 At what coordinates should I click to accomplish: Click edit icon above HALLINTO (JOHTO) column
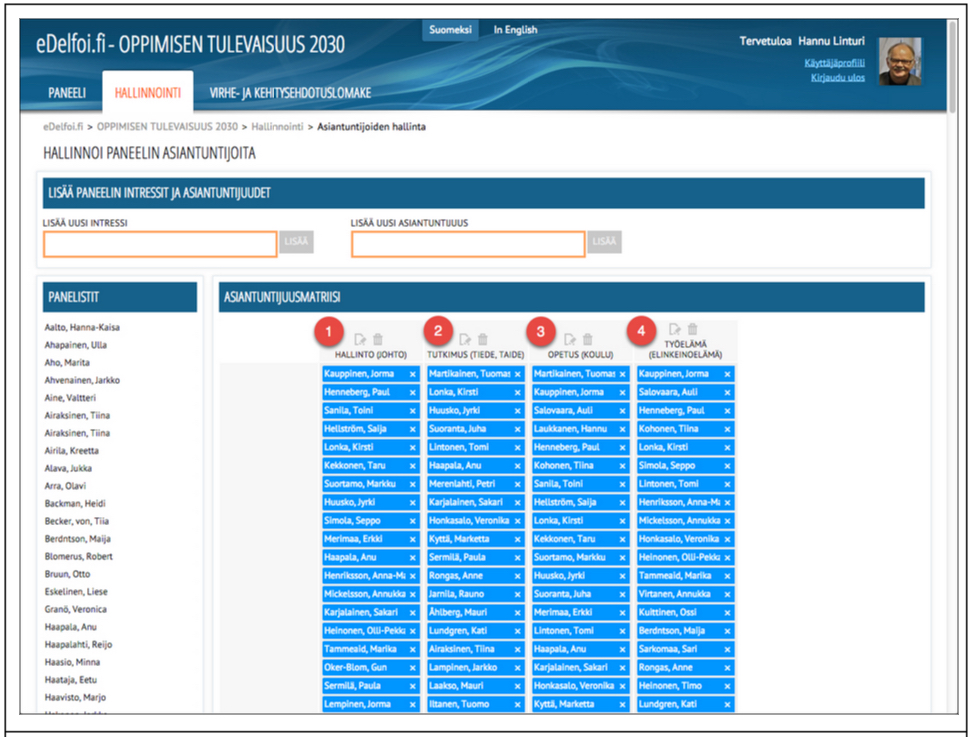pos(360,340)
